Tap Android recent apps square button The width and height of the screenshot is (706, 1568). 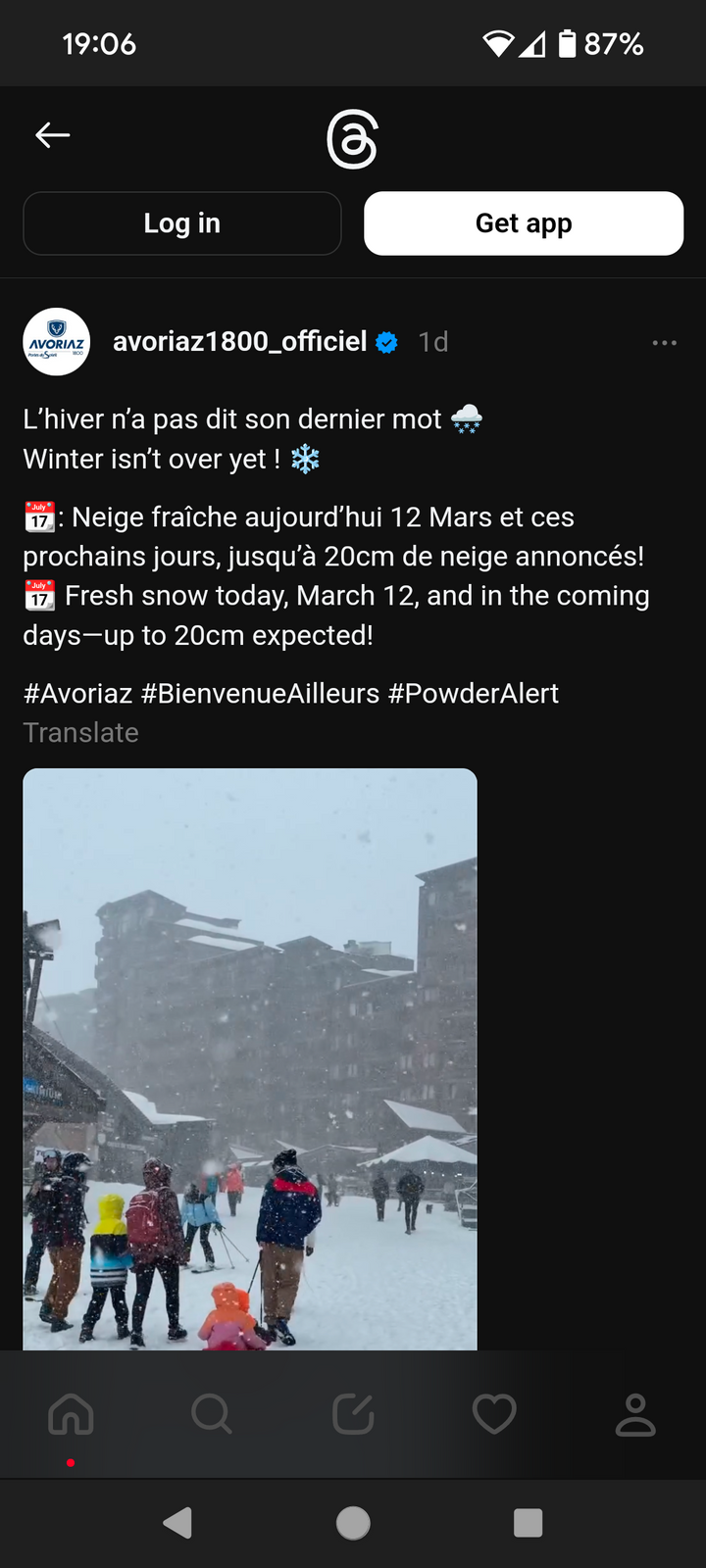point(529,1523)
